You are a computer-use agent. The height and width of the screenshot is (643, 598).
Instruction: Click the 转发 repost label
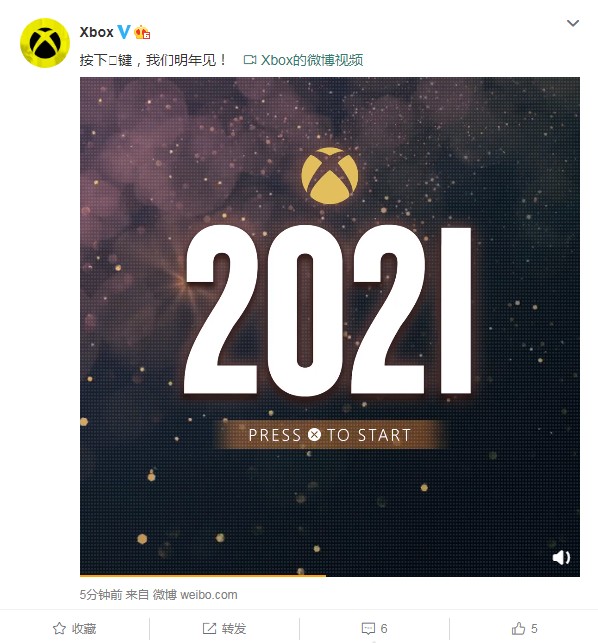(234, 629)
